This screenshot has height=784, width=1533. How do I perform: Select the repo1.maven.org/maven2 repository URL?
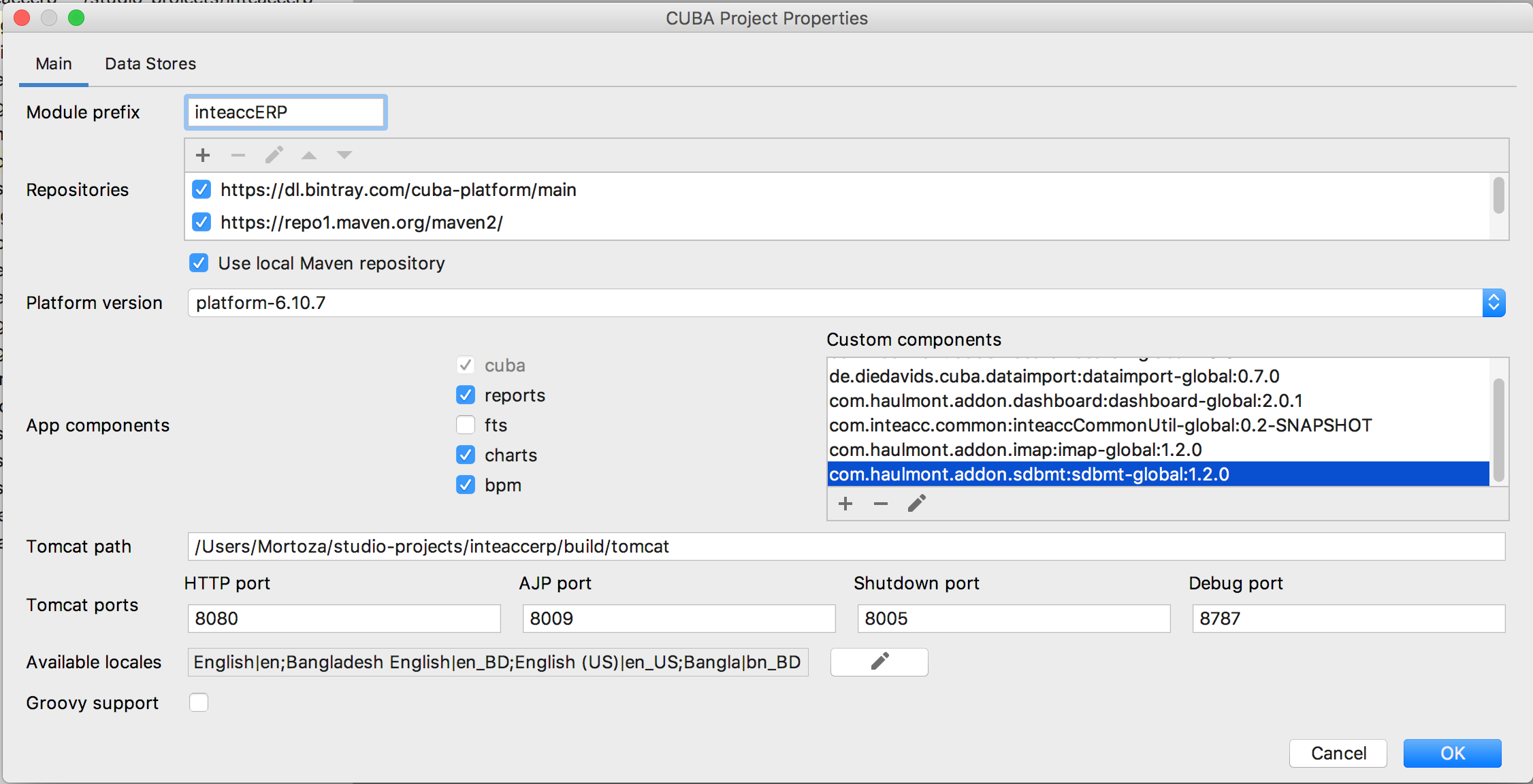[361, 223]
